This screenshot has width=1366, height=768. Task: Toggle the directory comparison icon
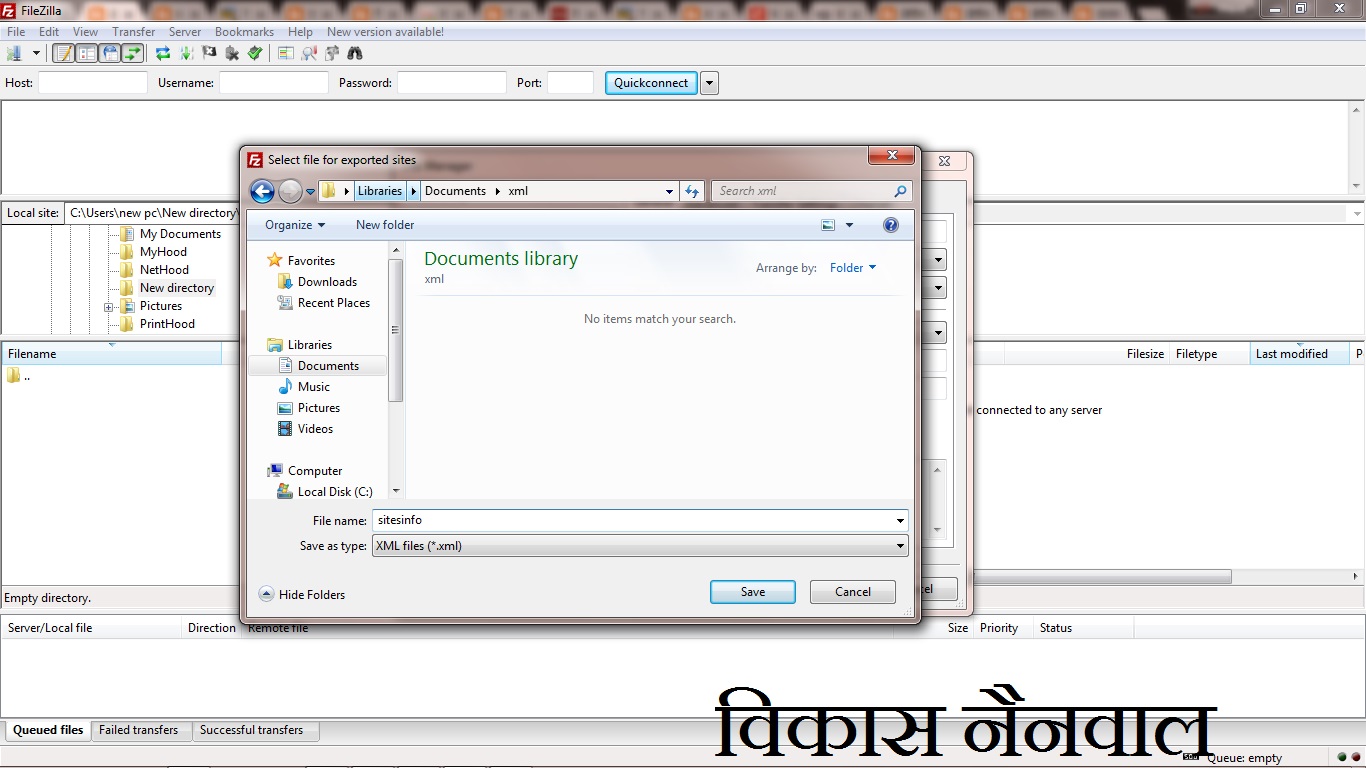pyautogui.click(x=309, y=53)
